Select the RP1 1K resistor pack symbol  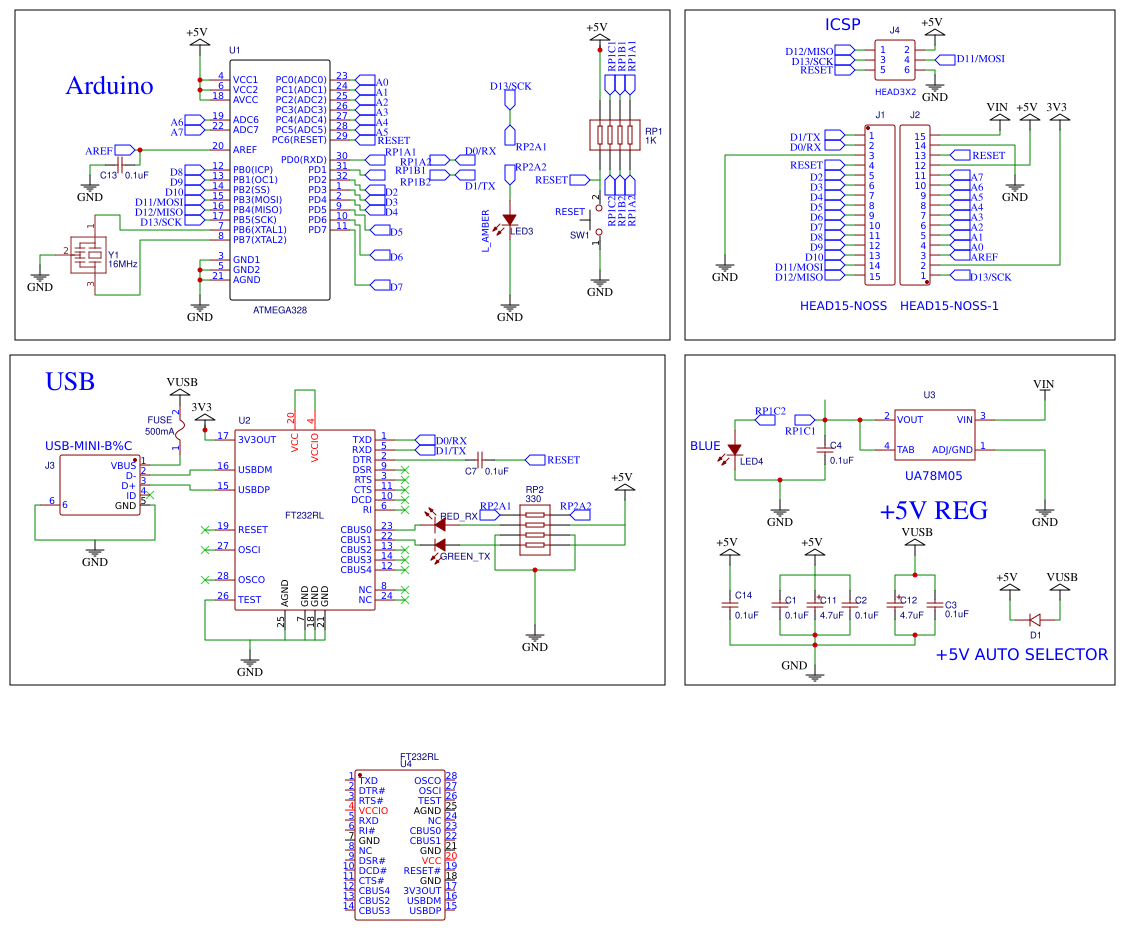pos(615,134)
